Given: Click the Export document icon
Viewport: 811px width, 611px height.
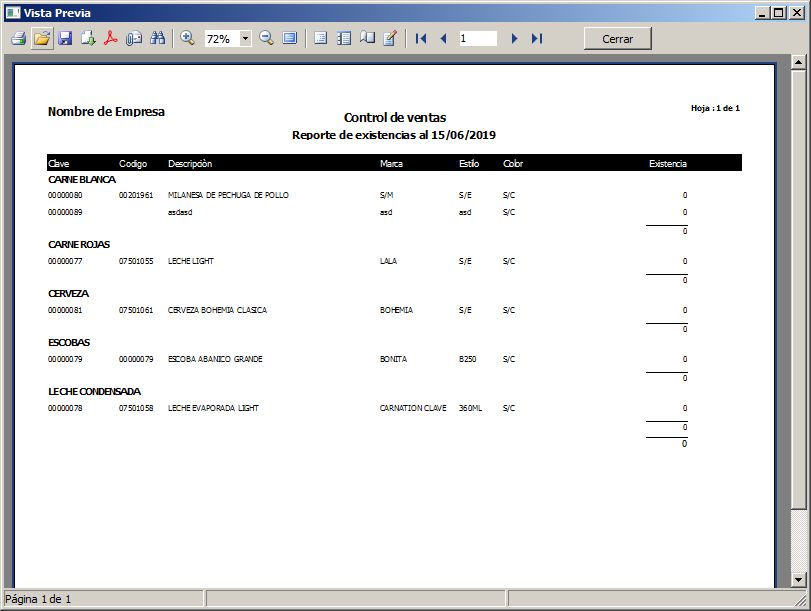Looking at the screenshot, I should (x=88, y=38).
